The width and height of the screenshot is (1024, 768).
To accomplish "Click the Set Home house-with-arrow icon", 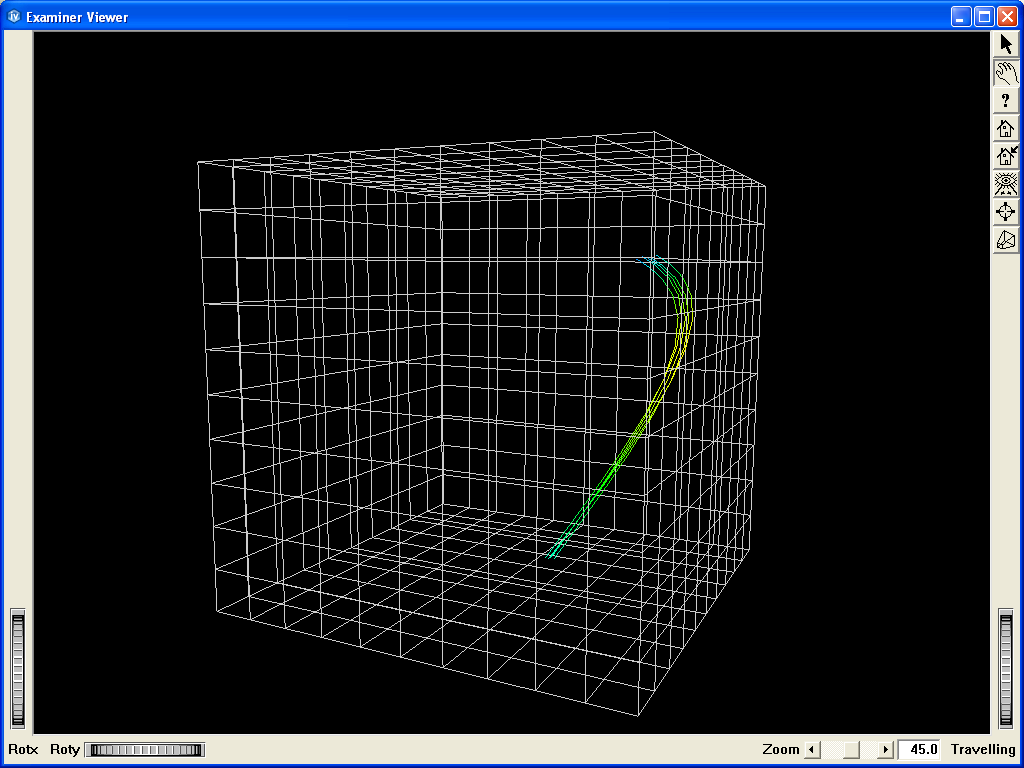I will (x=1006, y=156).
